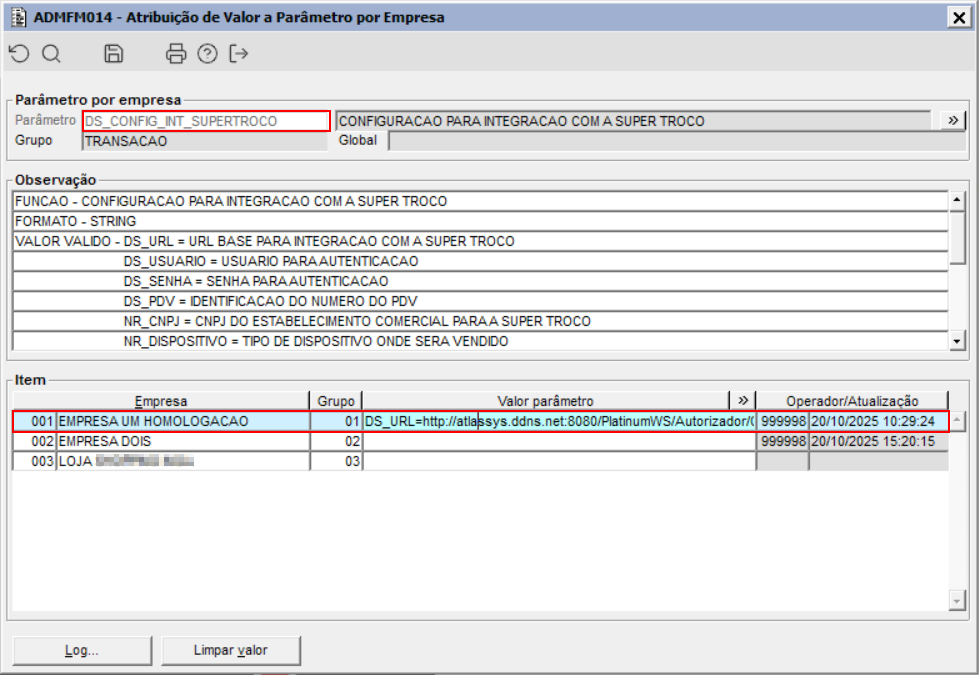
Task: Open help with question mark icon
Action: [207, 54]
